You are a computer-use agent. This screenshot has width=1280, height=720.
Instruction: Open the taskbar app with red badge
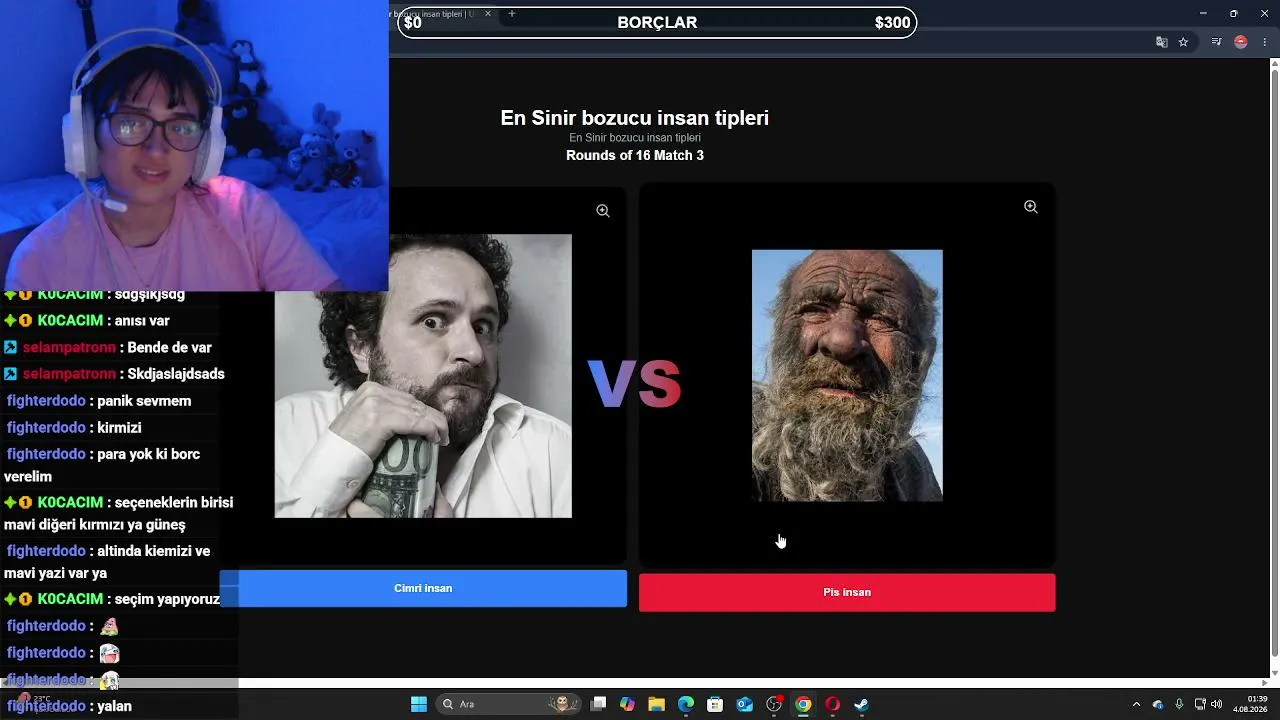(774, 704)
